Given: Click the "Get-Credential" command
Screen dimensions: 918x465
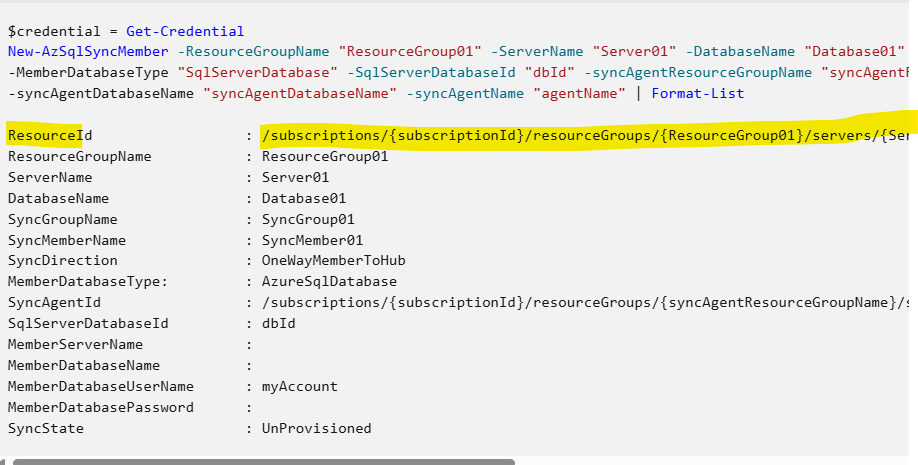Looking at the screenshot, I should (185, 32).
